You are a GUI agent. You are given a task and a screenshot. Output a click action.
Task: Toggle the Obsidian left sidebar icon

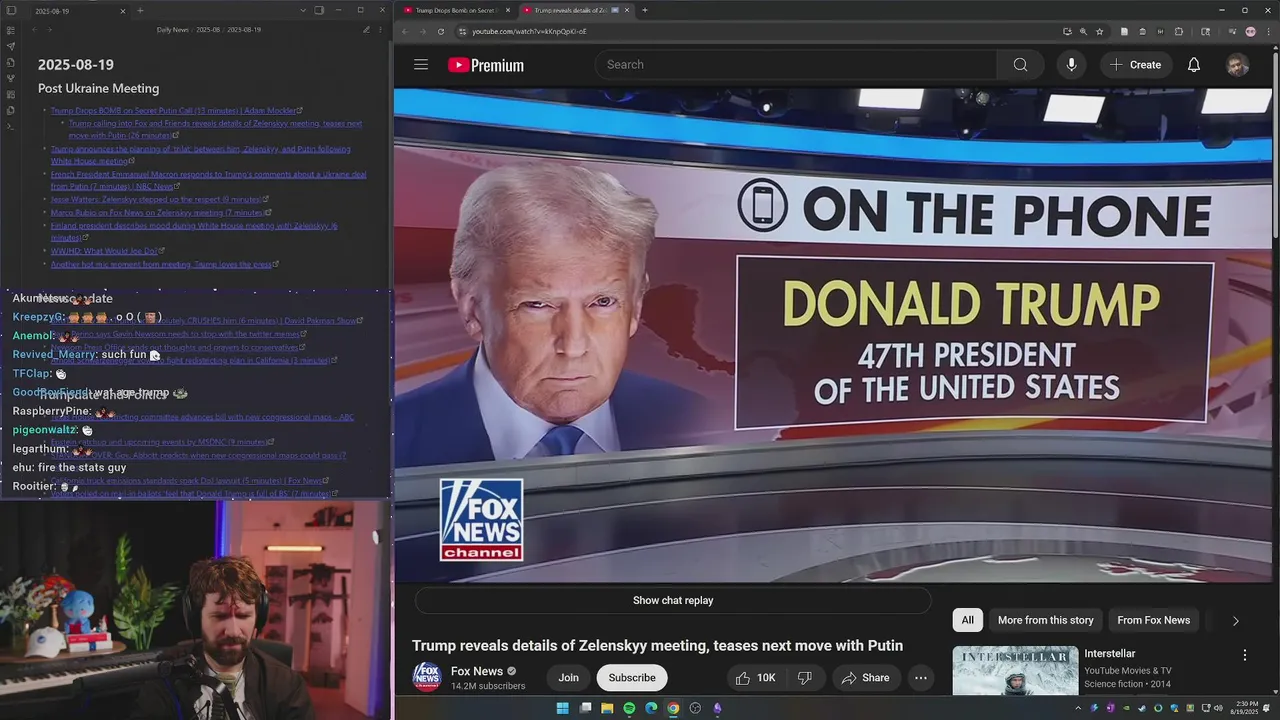click(x=10, y=10)
